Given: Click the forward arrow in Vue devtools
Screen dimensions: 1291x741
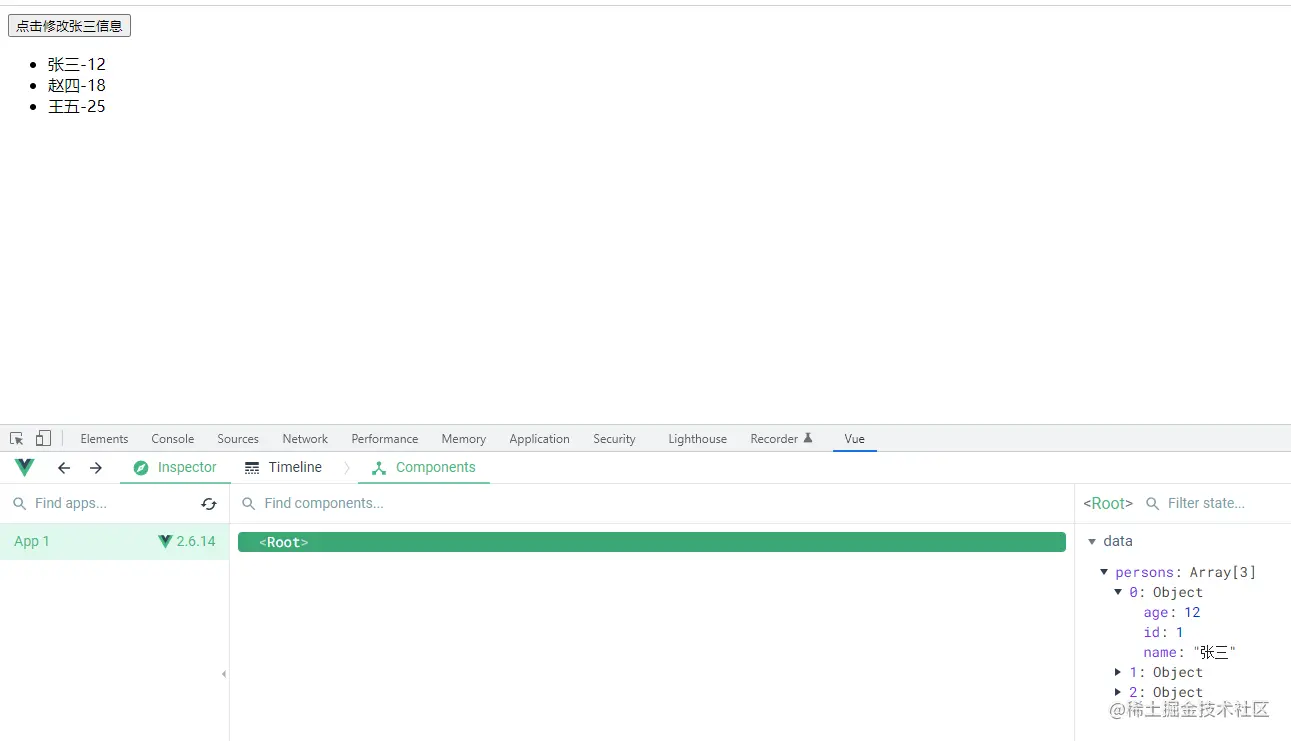Looking at the screenshot, I should (96, 468).
